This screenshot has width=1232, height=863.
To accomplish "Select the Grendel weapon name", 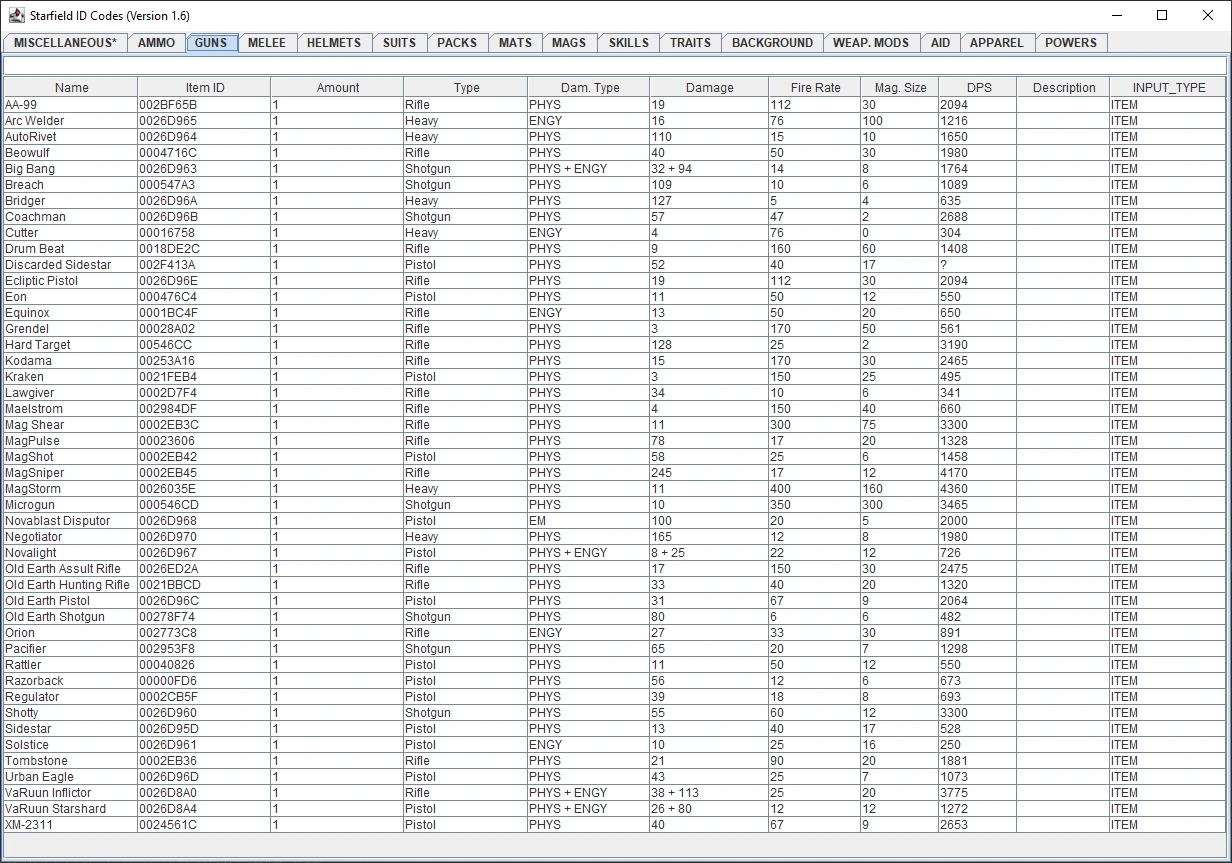I will [27, 329].
